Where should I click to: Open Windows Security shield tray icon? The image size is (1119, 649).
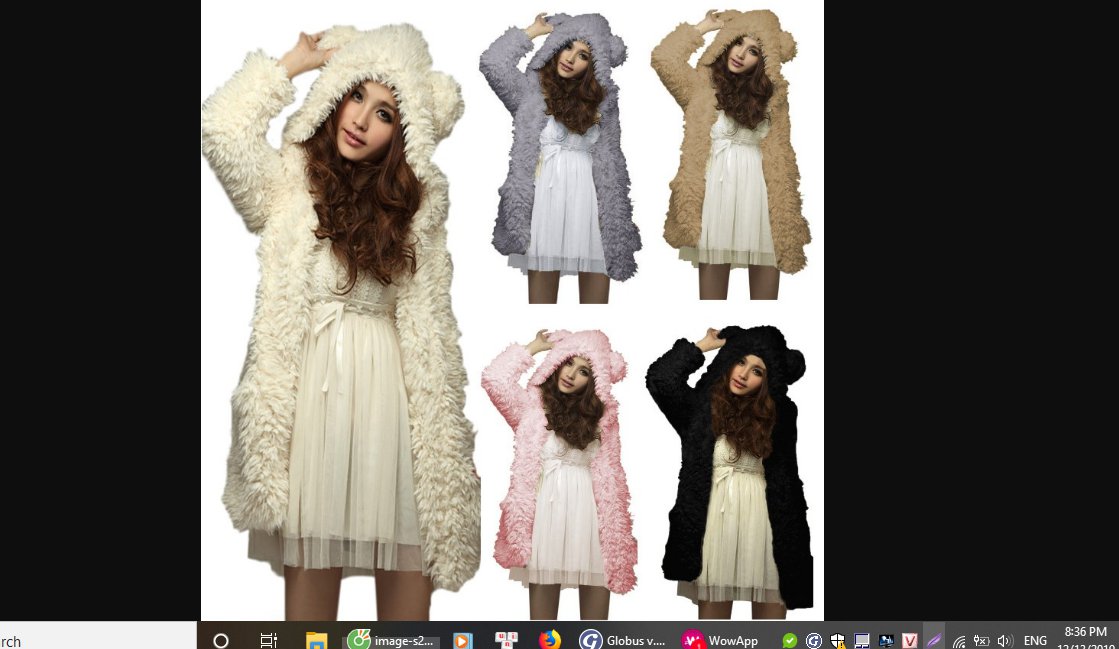pos(838,640)
